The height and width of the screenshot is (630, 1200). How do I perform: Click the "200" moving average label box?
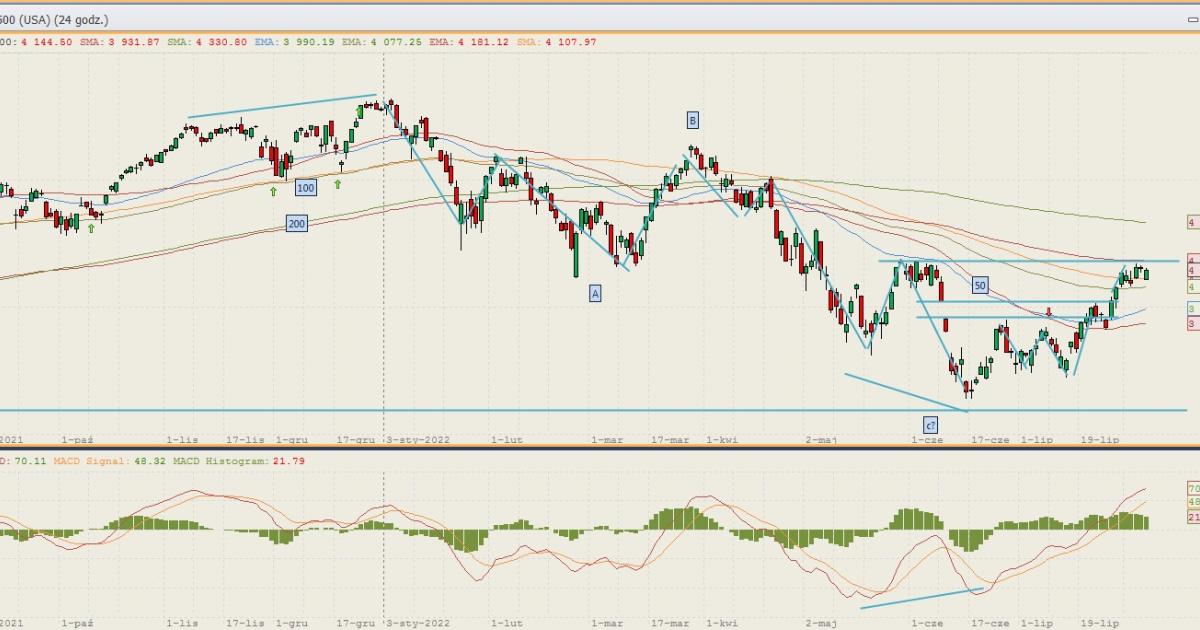point(296,224)
